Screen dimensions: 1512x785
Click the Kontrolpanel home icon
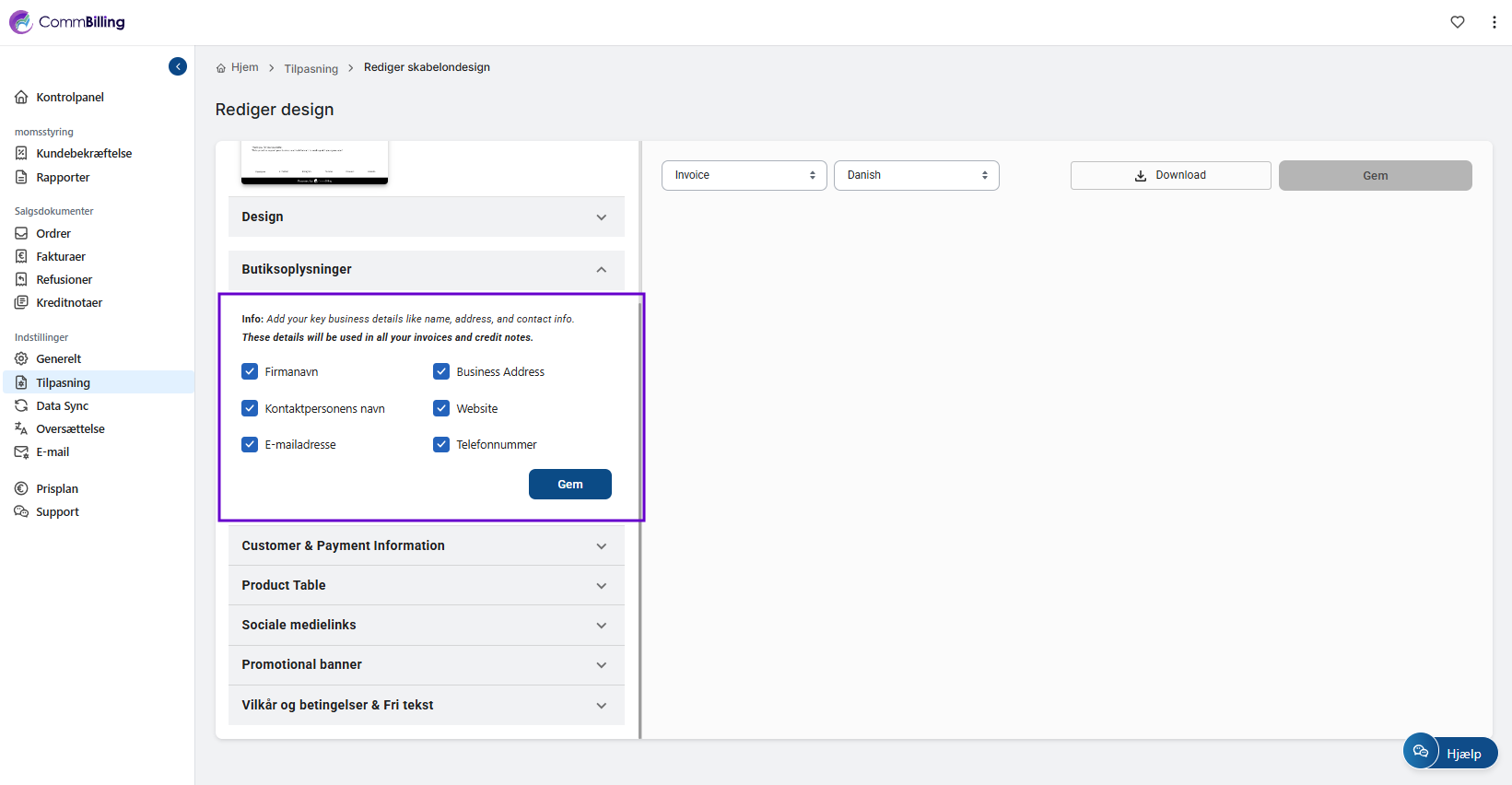click(x=21, y=97)
